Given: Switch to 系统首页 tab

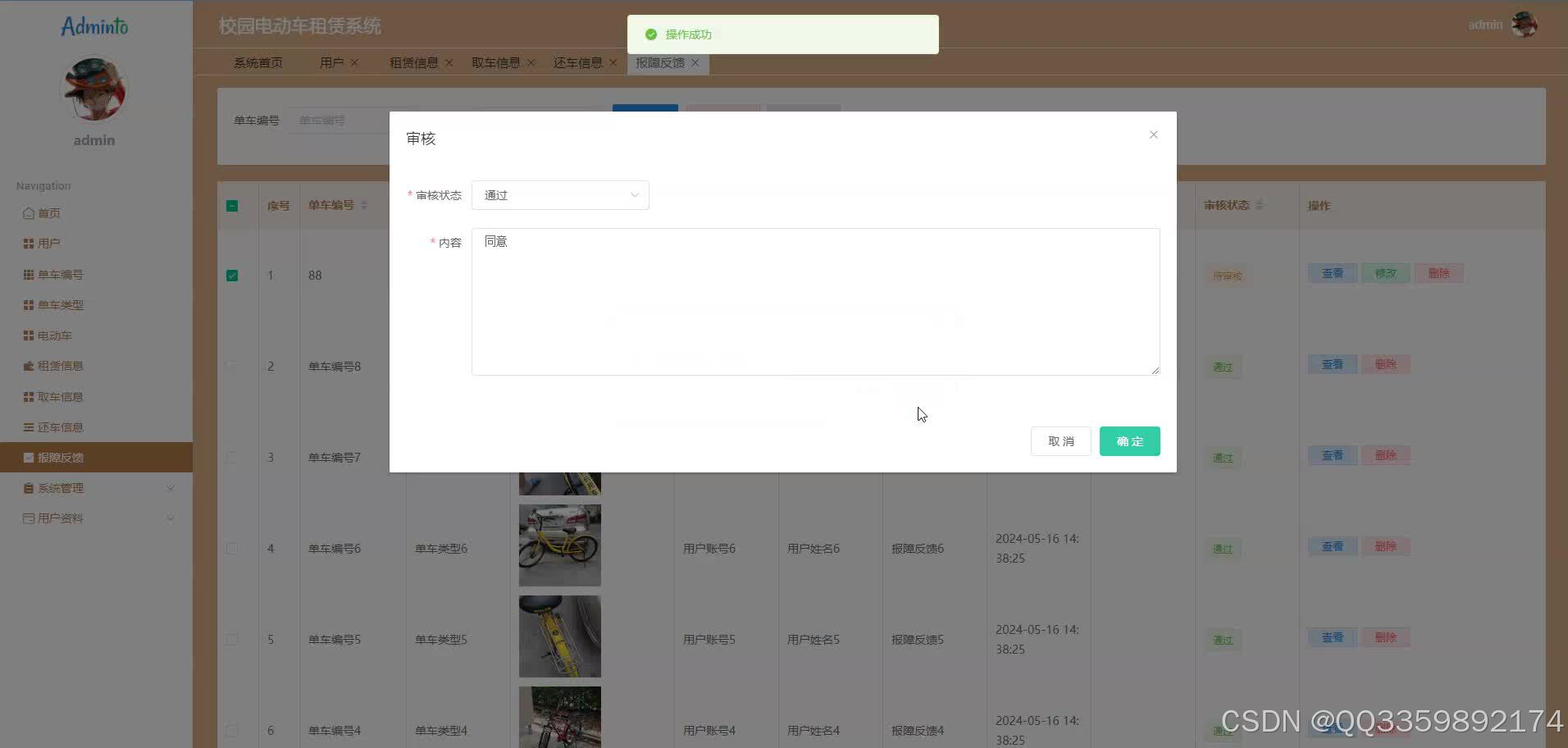Looking at the screenshot, I should pyautogui.click(x=258, y=63).
